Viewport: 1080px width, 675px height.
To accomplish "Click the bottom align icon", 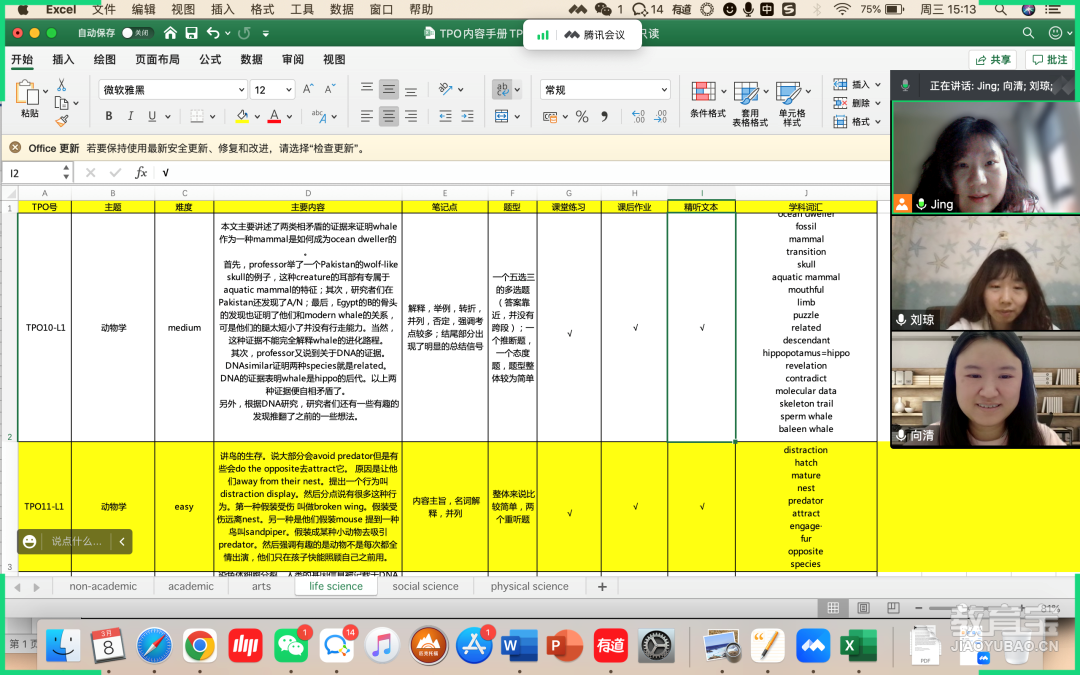I will pyautogui.click(x=411, y=89).
